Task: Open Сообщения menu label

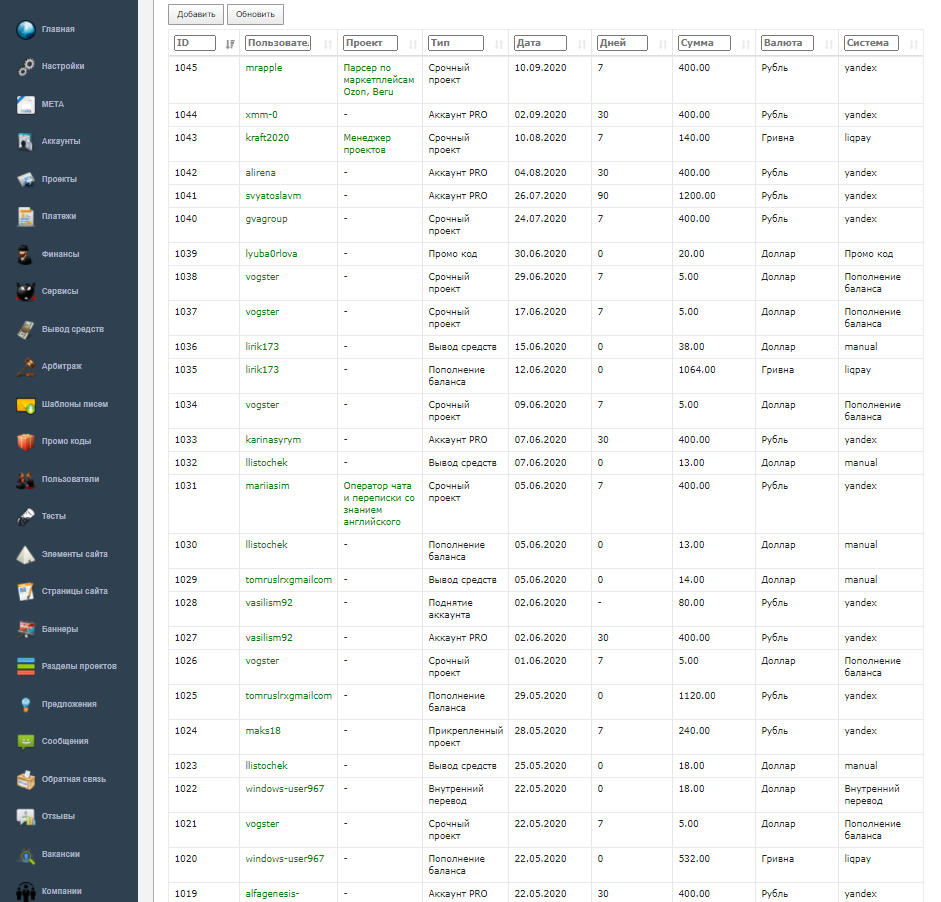Action: [65, 742]
